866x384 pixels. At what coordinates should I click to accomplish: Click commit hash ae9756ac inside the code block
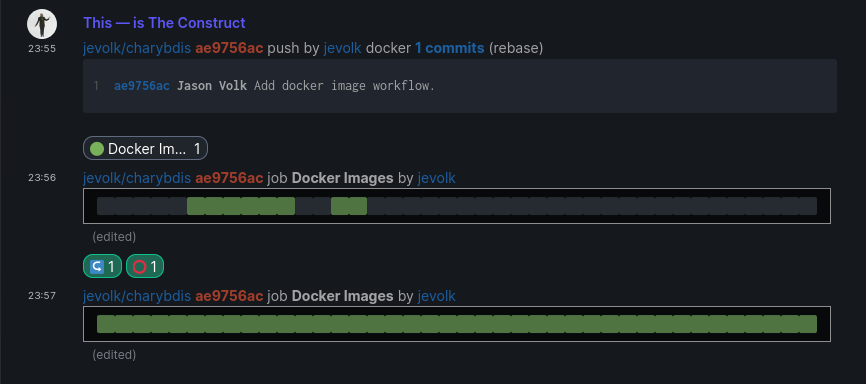point(142,86)
